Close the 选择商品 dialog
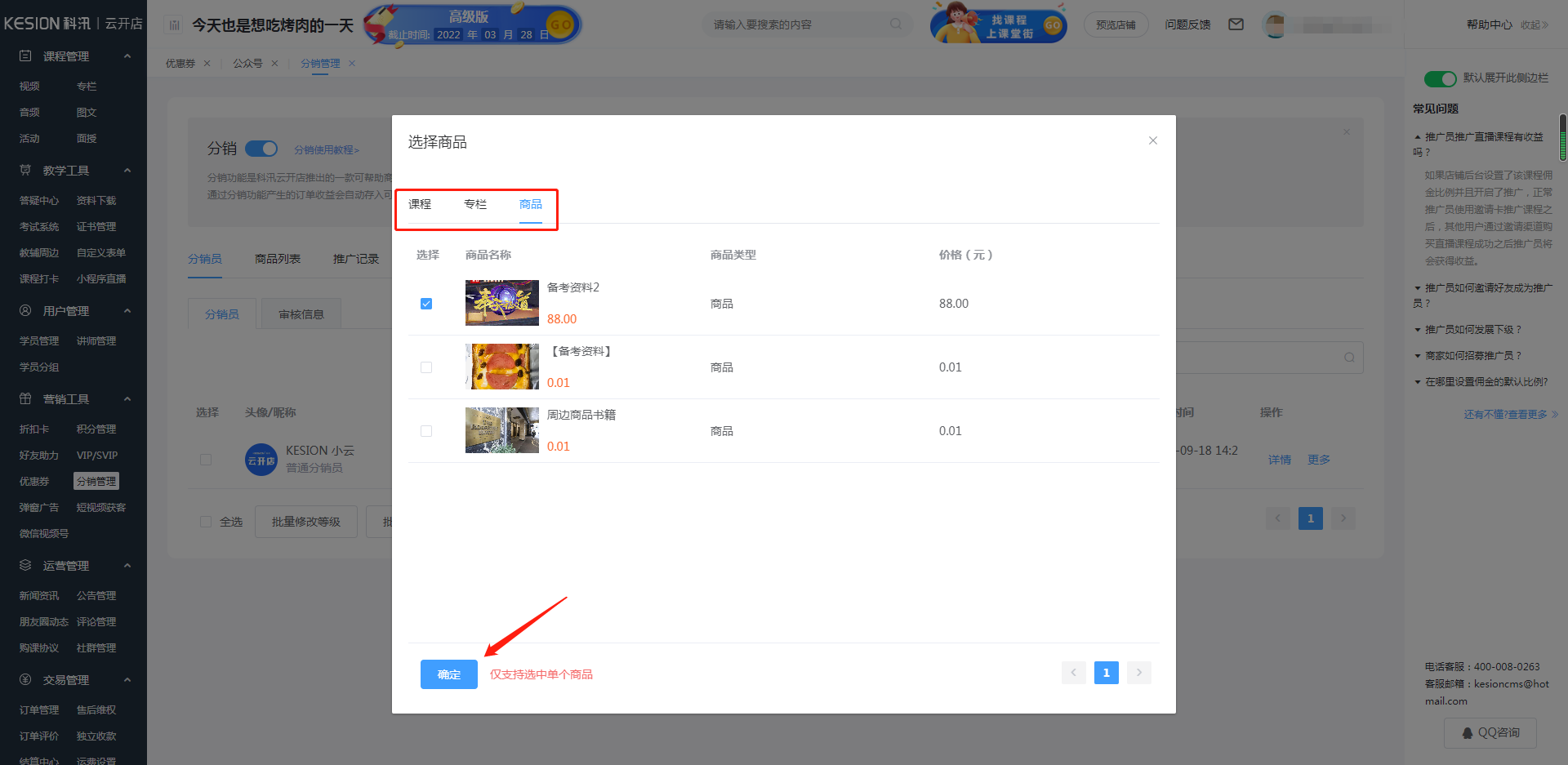 tap(1153, 140)
